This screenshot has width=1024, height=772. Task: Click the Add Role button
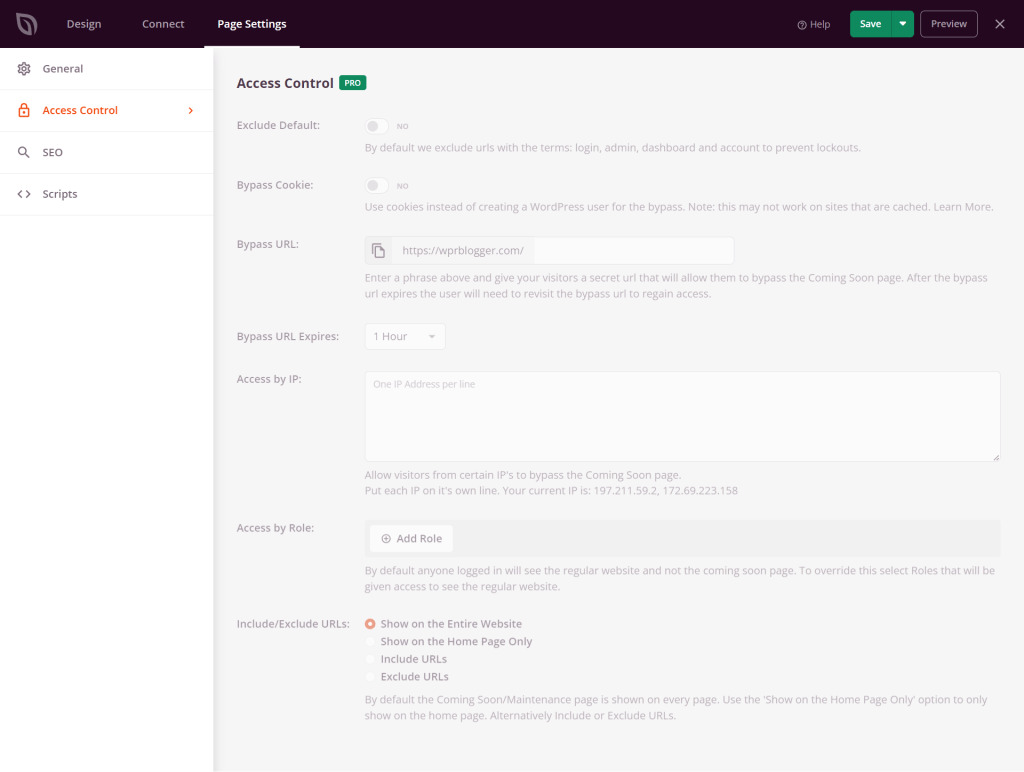411,539
